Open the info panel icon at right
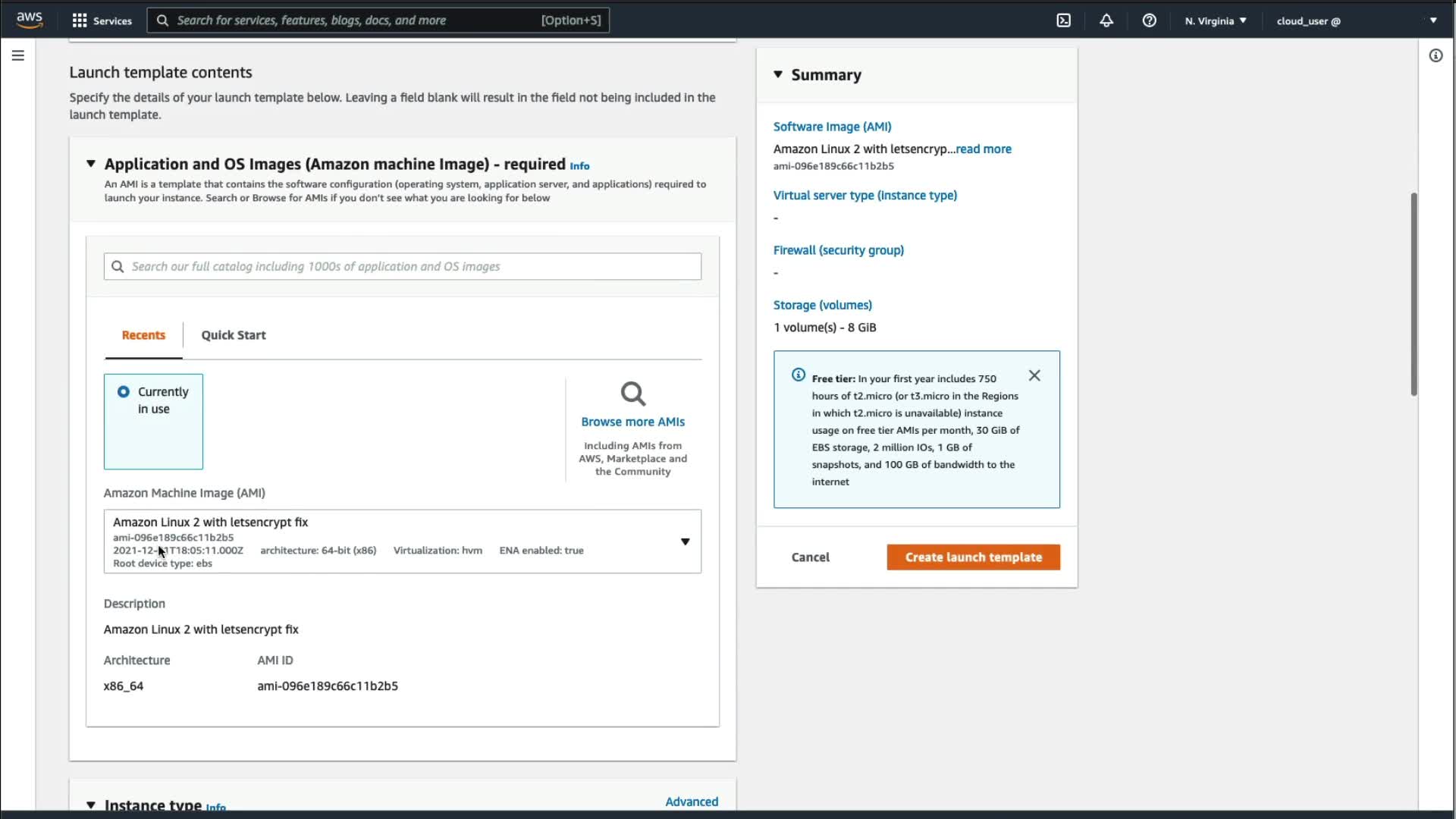 [1436, 55]
